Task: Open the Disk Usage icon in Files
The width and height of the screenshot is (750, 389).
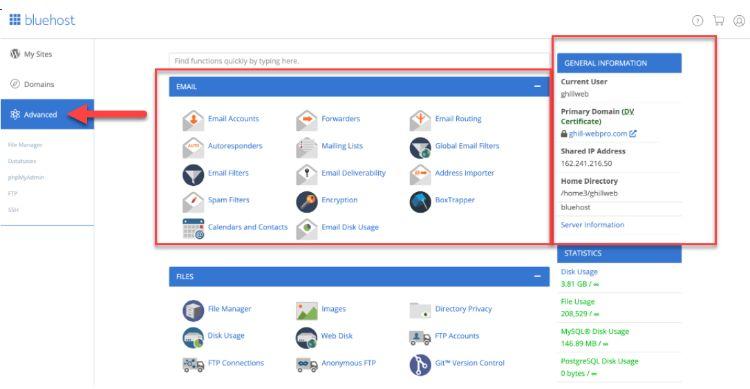Action: (193, 337)
